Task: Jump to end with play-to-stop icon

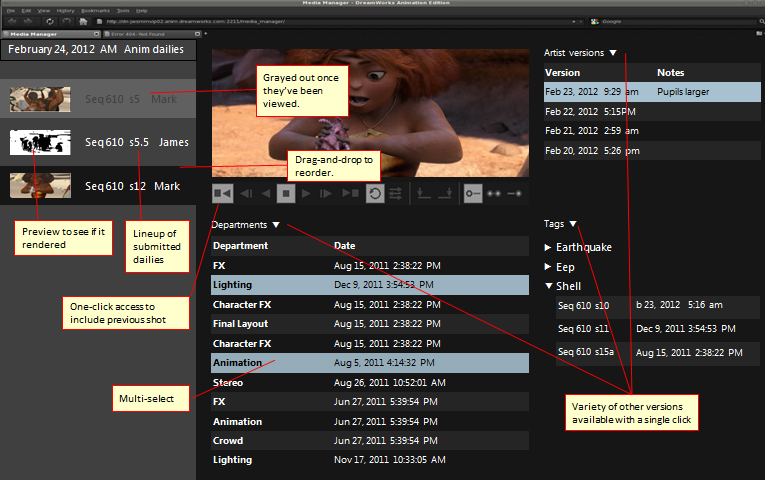Action: 350,194
